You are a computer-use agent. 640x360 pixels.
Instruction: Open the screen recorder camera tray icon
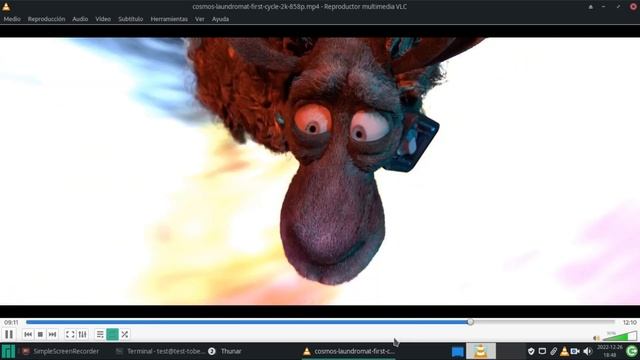pyautogui.click(x=575, y=351)
